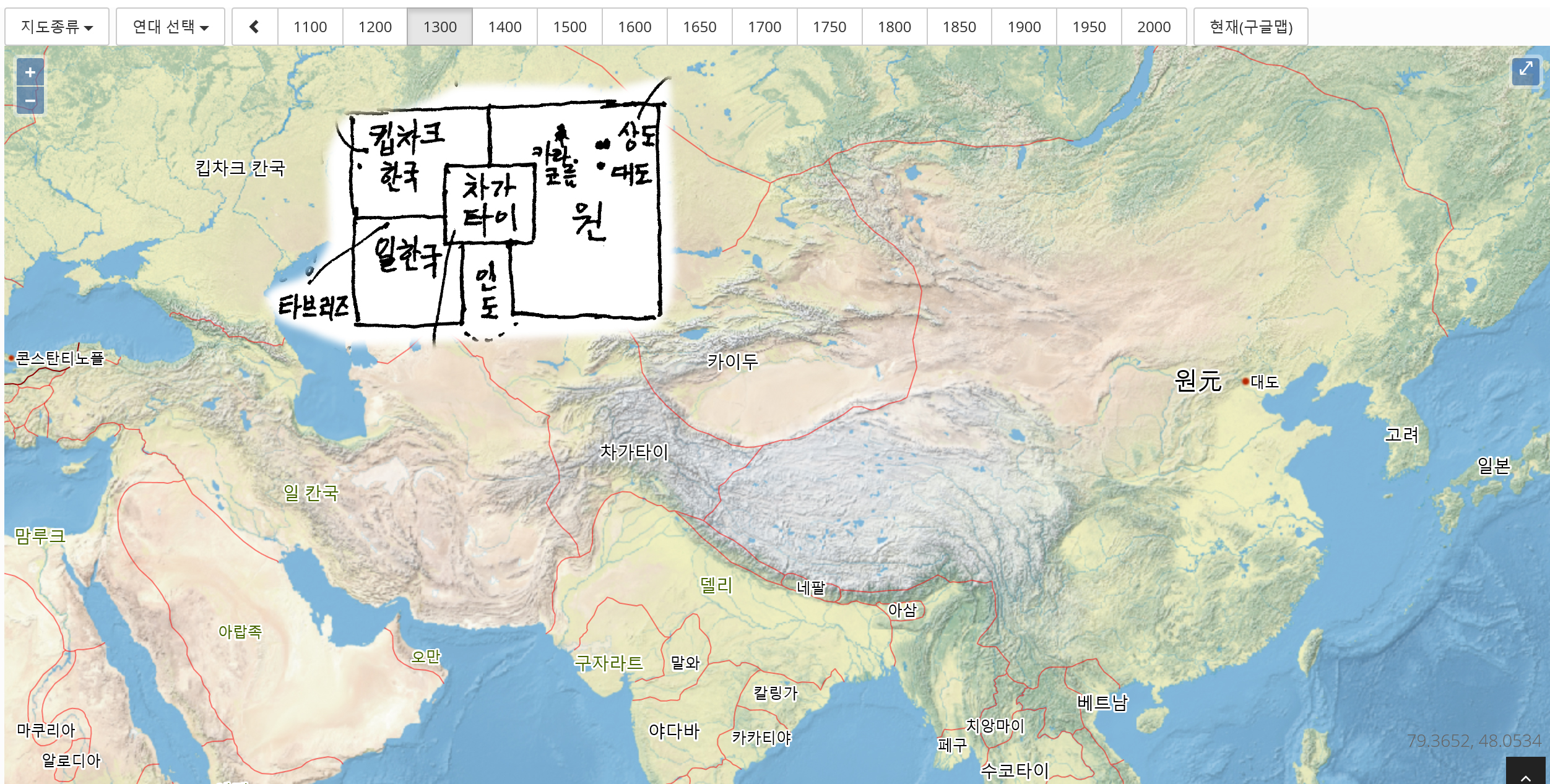Click the 대도 city marker dot
1550x784 pixels.
point(1245,381)
